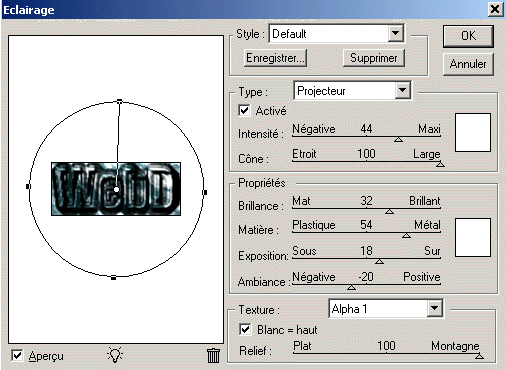The width and height of the screenshot is (506, 370).
Task: Click the light center point in preview
Action: coord(116,189)
